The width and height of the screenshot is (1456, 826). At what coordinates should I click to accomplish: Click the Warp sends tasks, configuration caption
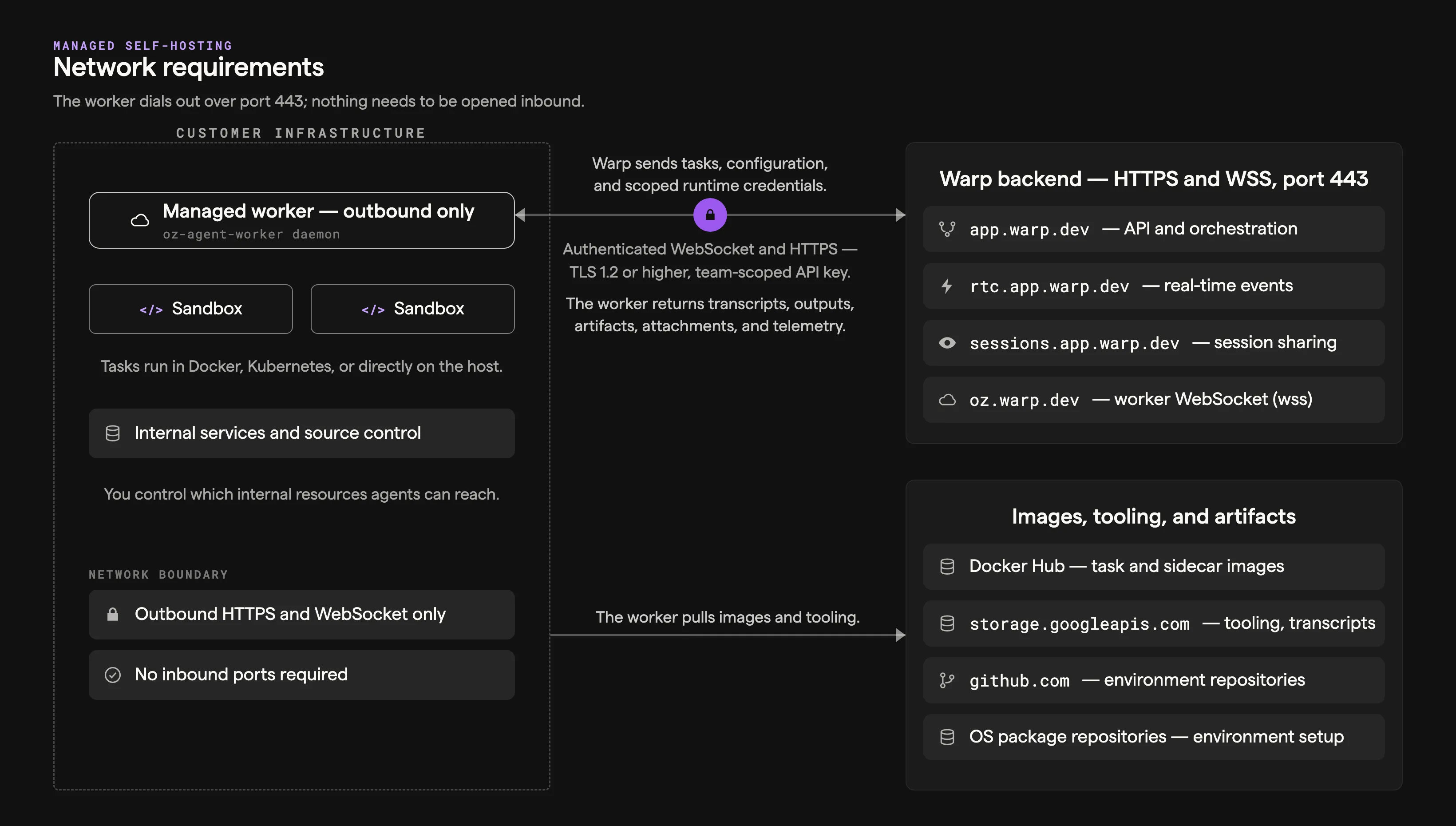pos(710,175)
